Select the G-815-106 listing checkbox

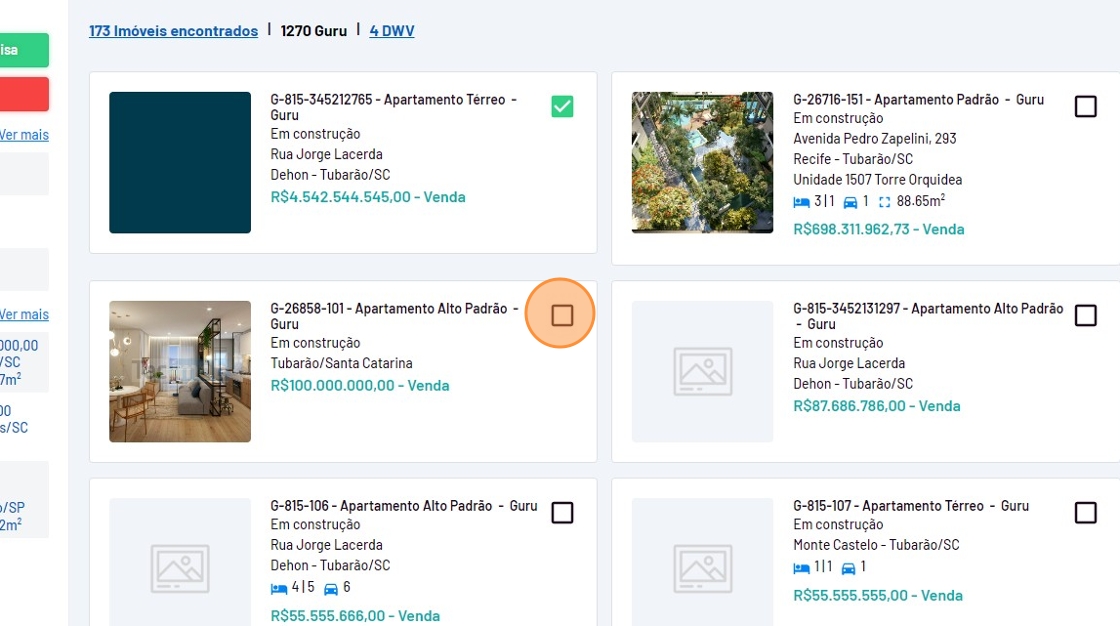562,513
